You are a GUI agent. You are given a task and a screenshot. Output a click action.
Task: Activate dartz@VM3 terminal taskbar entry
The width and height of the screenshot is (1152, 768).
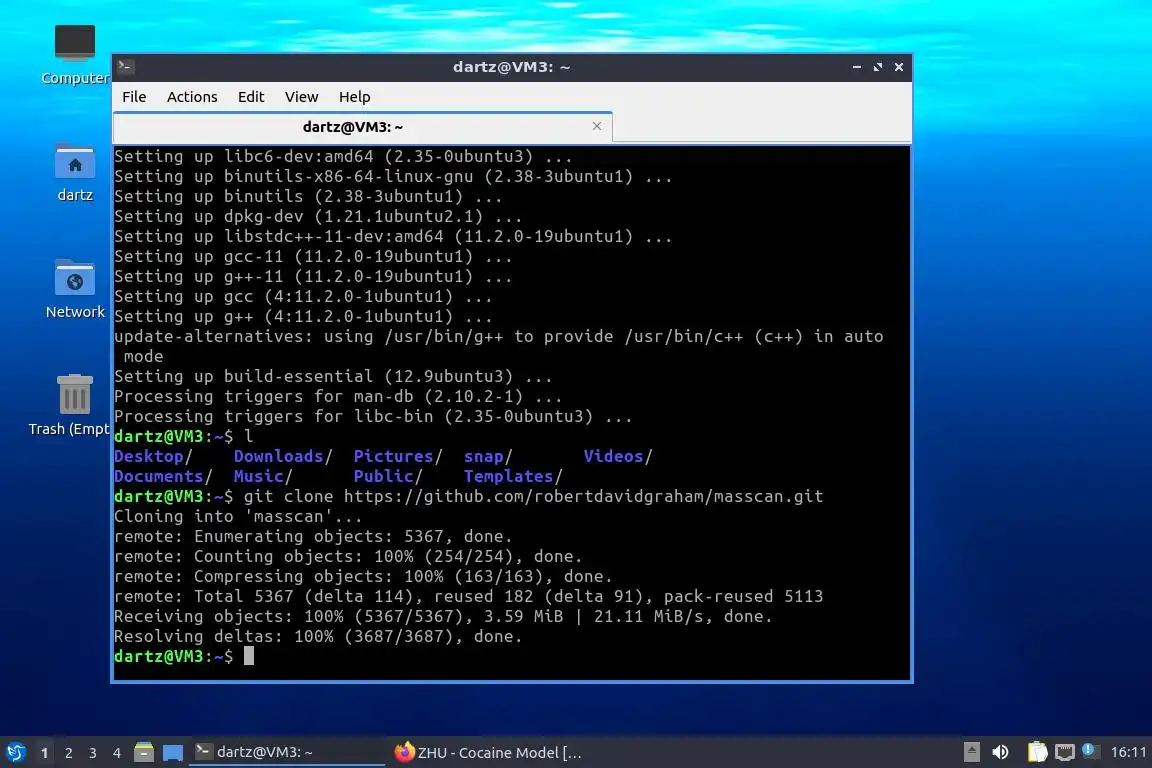287,752
